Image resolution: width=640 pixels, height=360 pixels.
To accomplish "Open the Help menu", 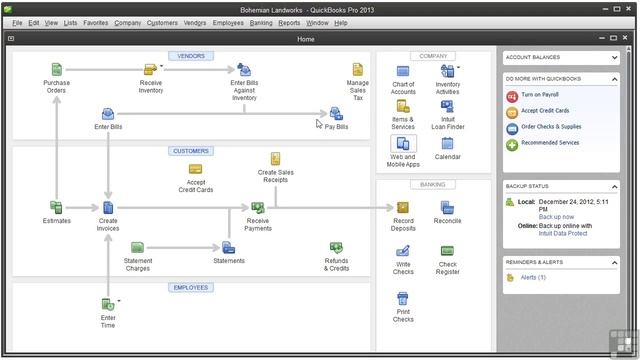I will pyautogui.click(x=341, y=23).
